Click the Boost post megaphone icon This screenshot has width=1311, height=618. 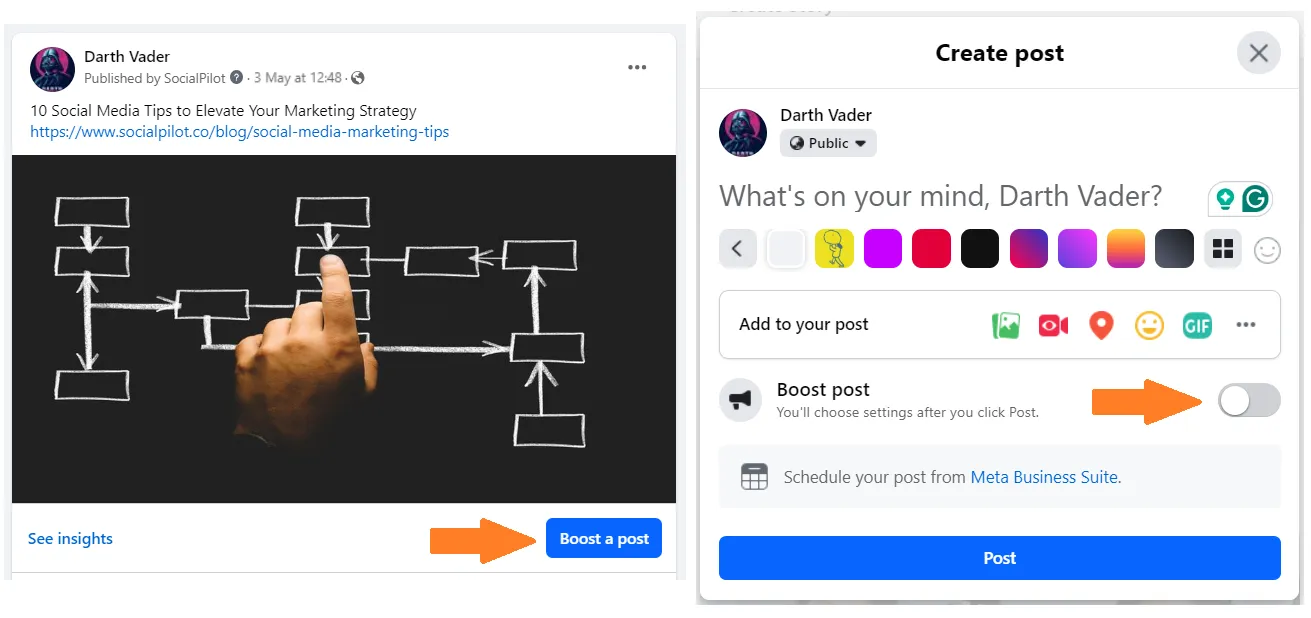pyautogui.click(x=742, y=400)
